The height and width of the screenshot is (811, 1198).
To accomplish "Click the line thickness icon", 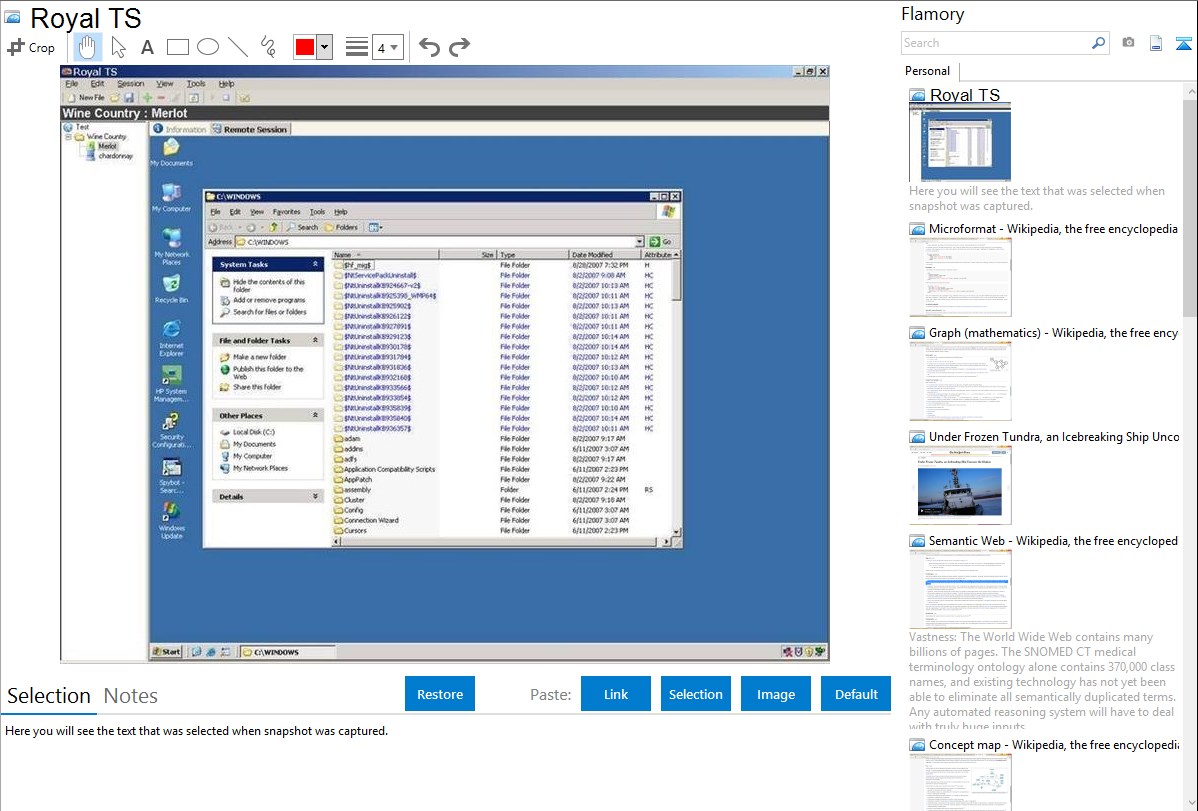I will coord(357,47).
